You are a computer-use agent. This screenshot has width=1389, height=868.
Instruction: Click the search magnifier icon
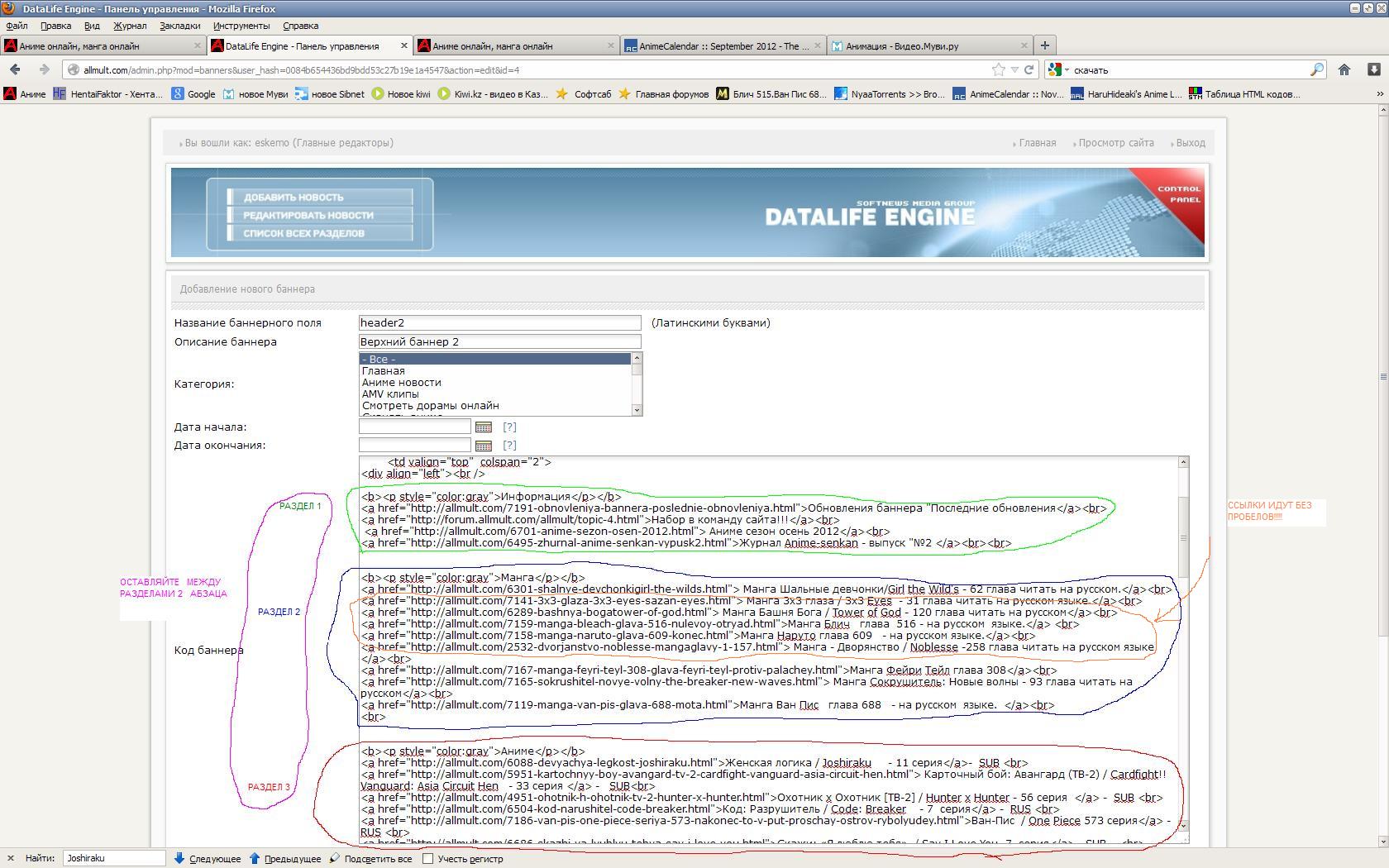(x=1316, y=69)
